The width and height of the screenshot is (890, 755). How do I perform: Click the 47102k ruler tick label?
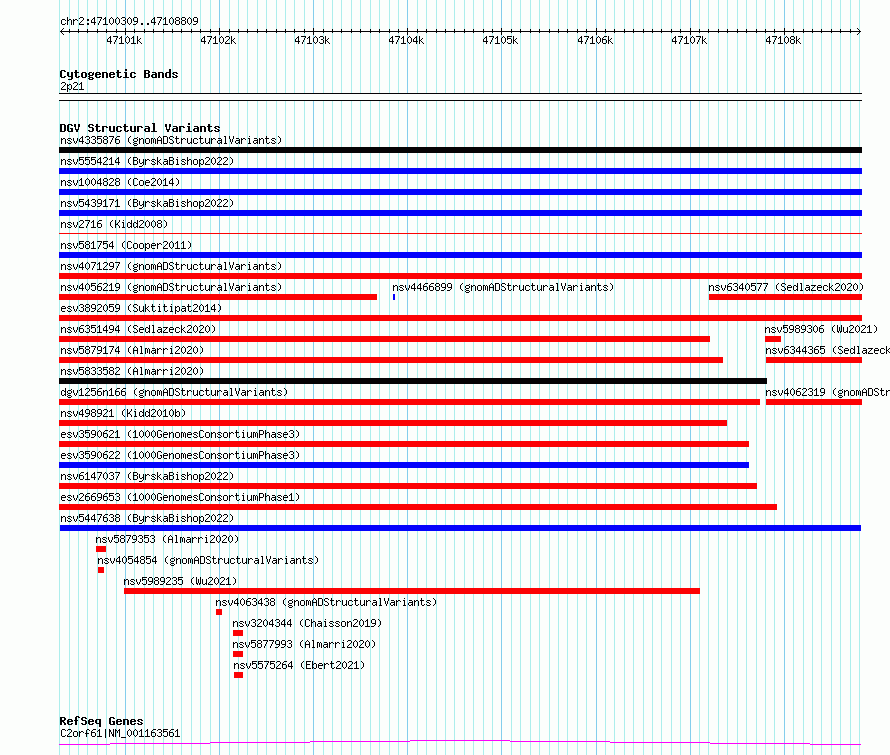(219, 40)
